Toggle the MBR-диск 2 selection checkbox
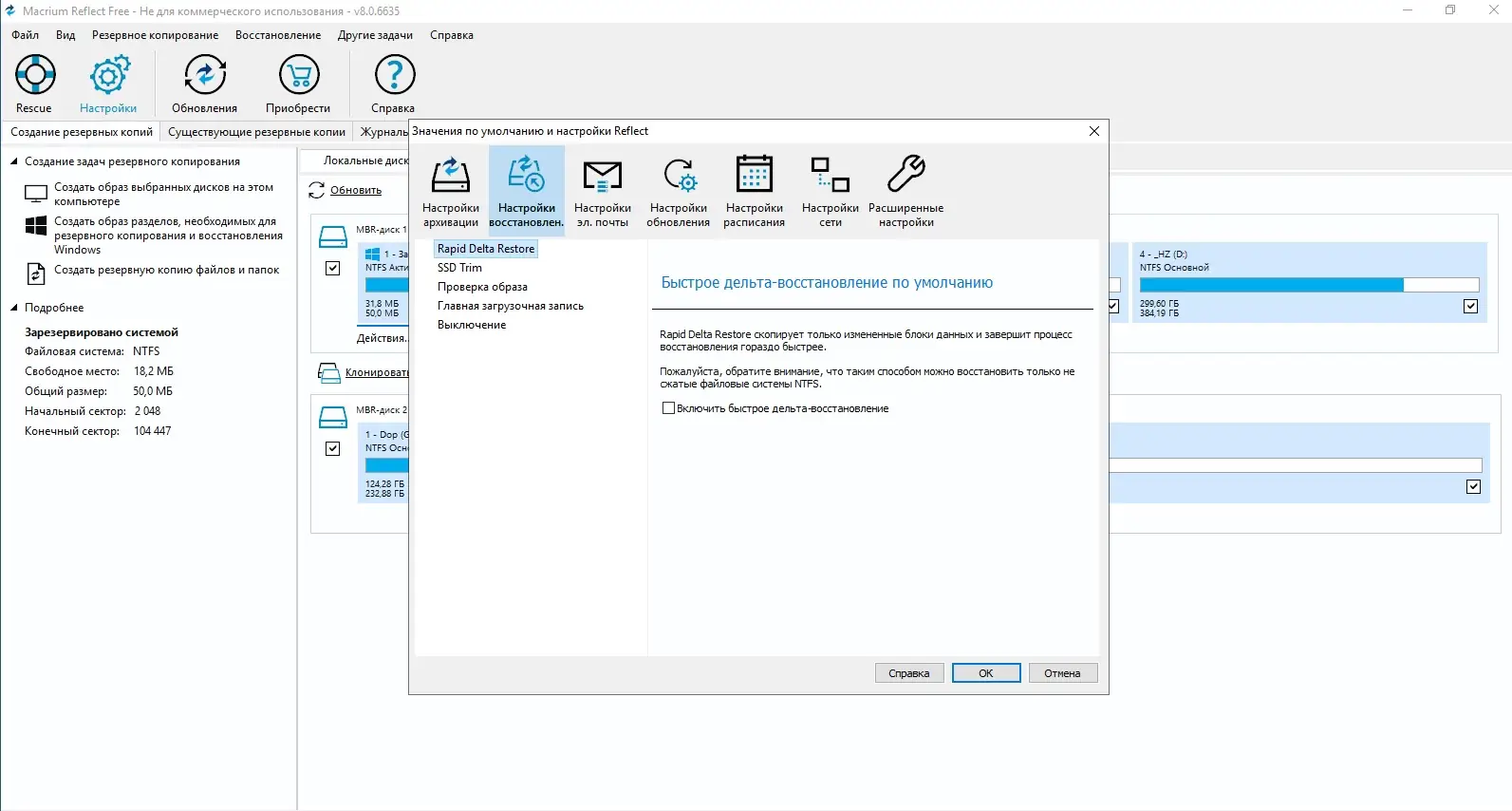 pyautogui.click(x=333, y=448)
